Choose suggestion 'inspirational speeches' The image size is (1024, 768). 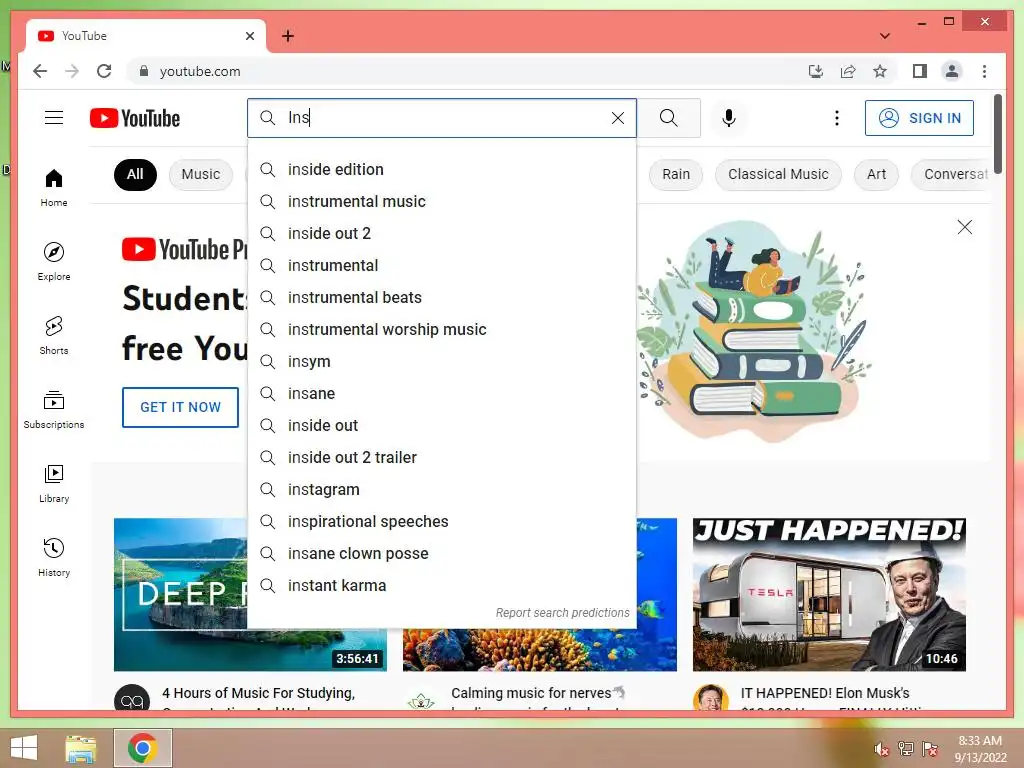tap(441, 522)
